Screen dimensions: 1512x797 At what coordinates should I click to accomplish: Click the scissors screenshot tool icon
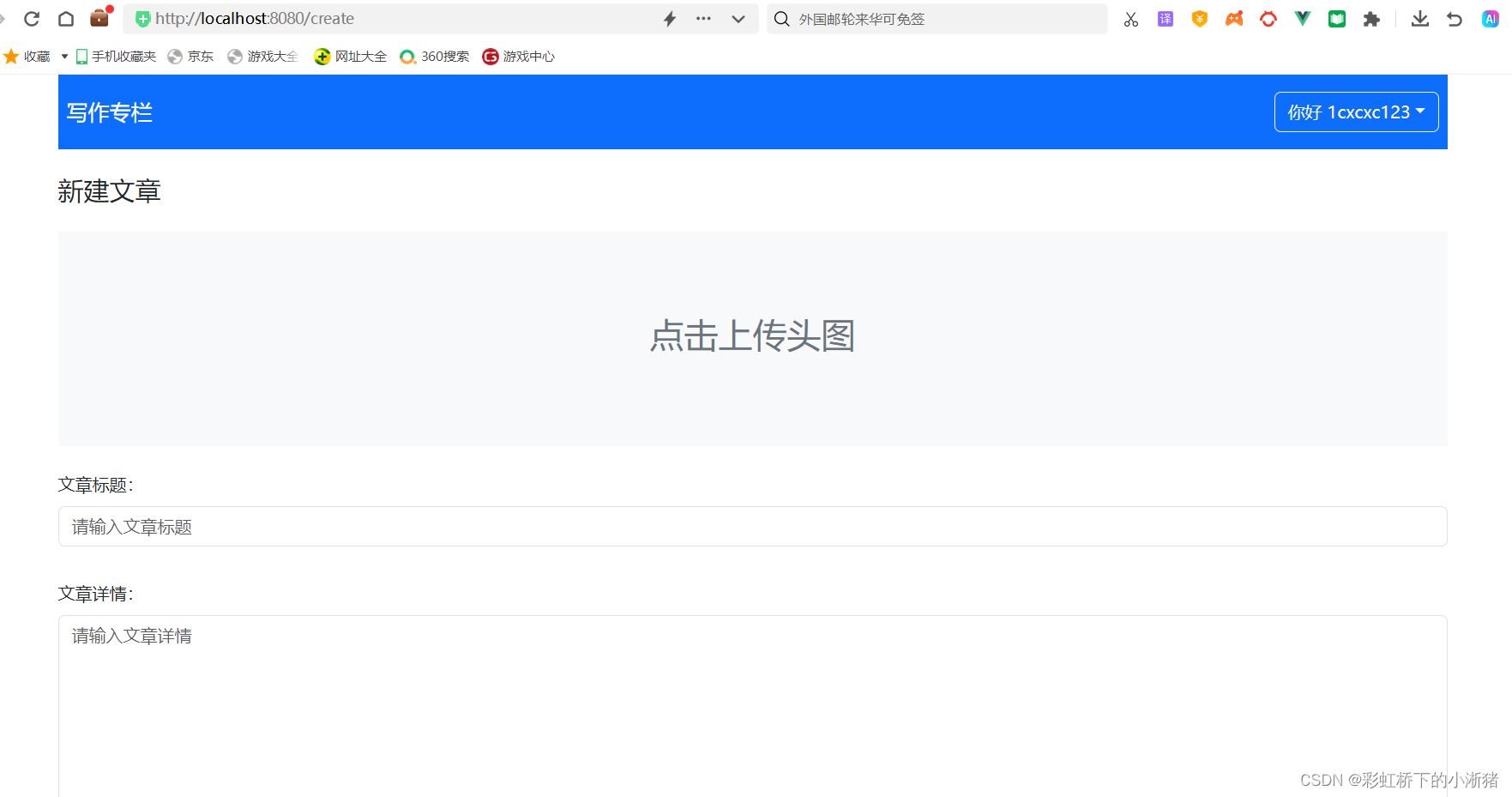click(x=1130, y=18)
